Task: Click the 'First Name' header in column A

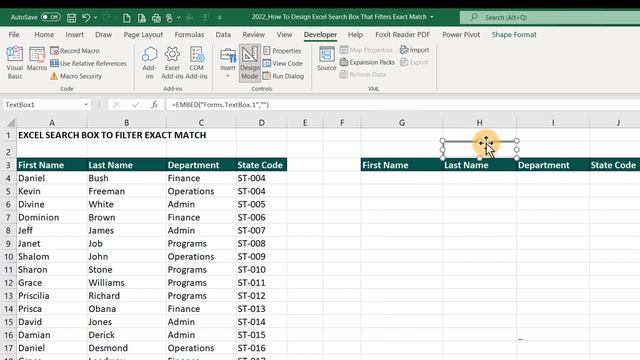Action: pyautogui.click(x=52, y=165)
